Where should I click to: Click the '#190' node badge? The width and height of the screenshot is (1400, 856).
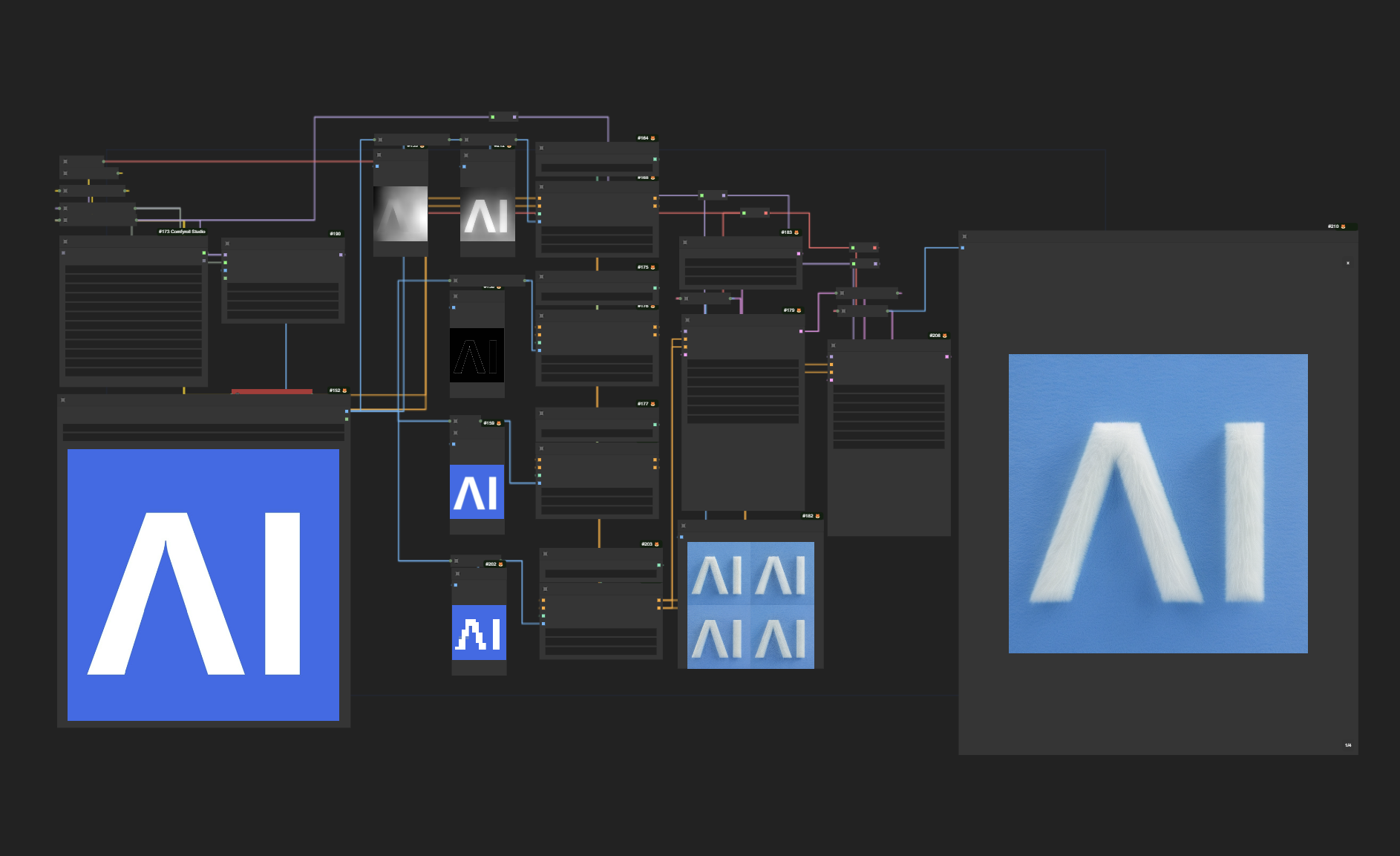336,234
